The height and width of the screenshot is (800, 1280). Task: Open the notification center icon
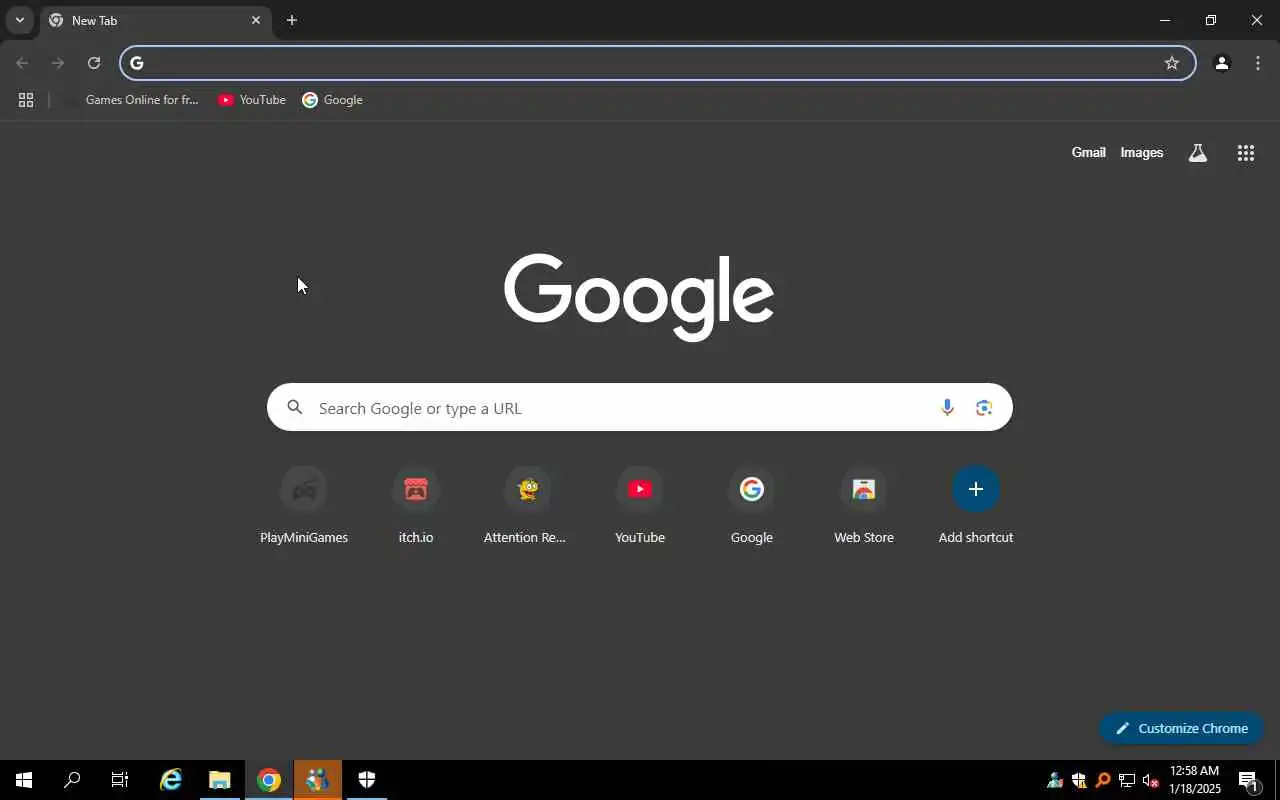(x=1248, y=780)
